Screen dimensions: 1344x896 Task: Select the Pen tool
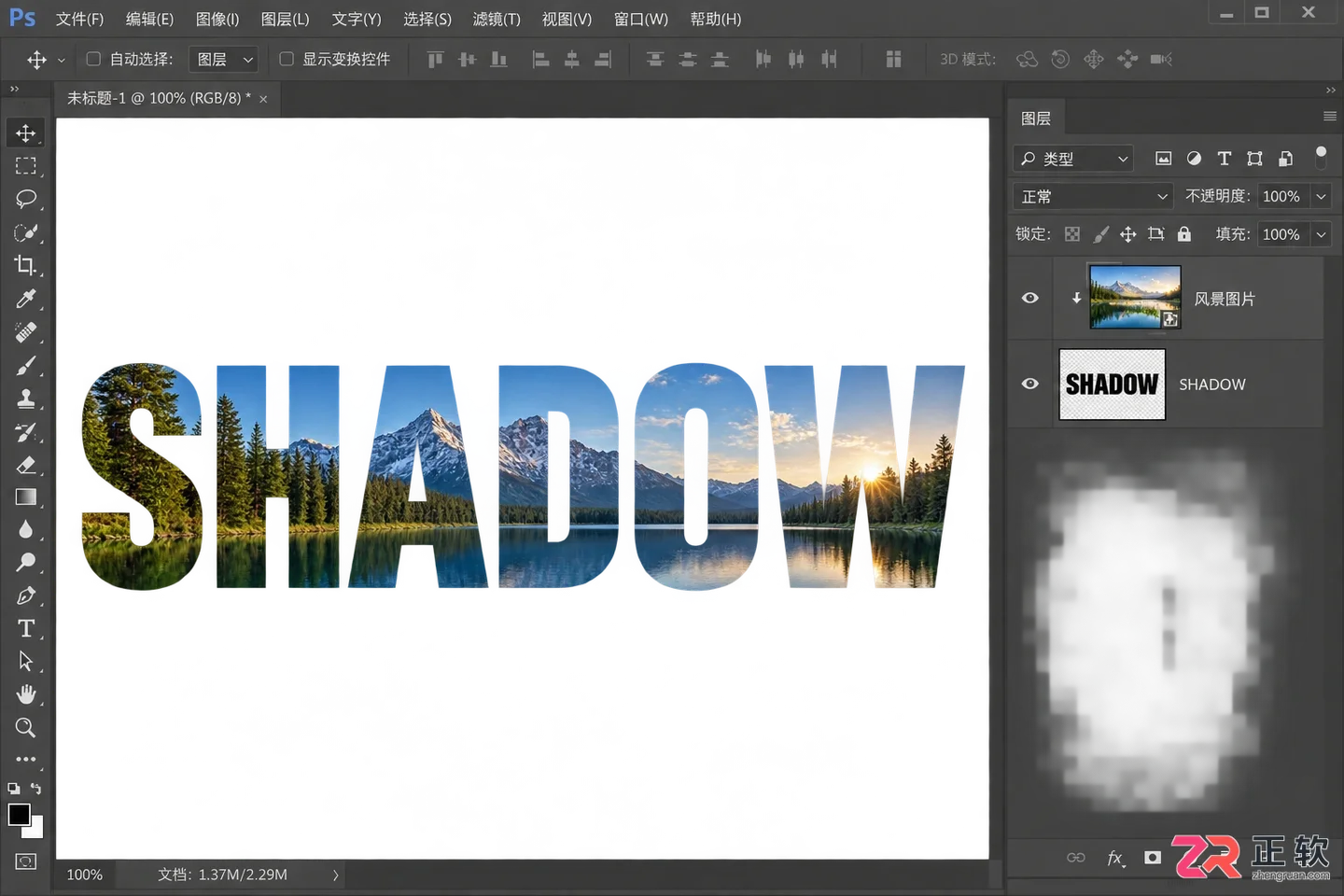pyautogui.click(x=25, y=595)
